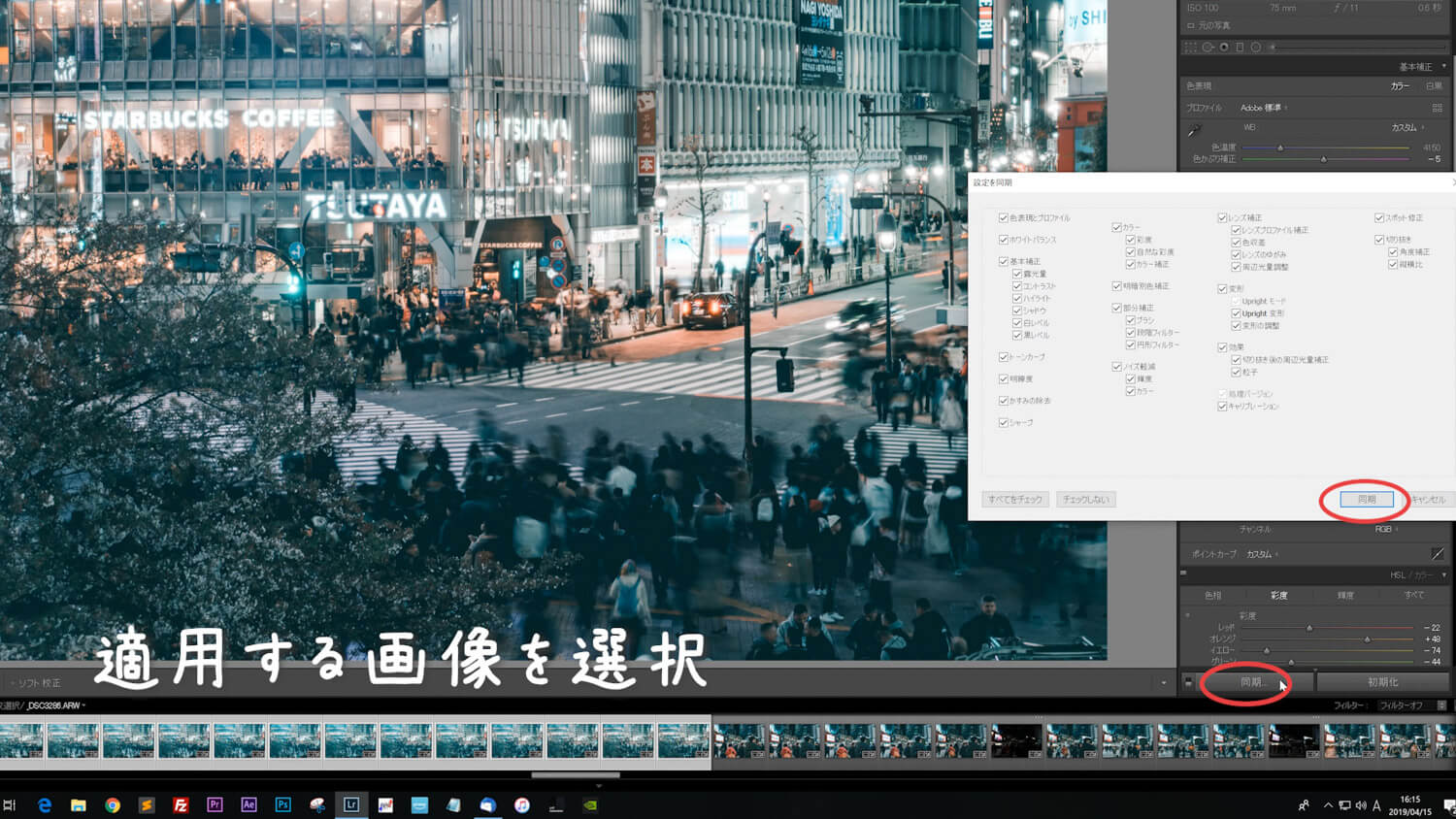Image resolution: width=1456 pixels, height=819 pixels.
Task: Select the spot removal tool icon
Action: pyautogui.click(x=1208, y=47)
